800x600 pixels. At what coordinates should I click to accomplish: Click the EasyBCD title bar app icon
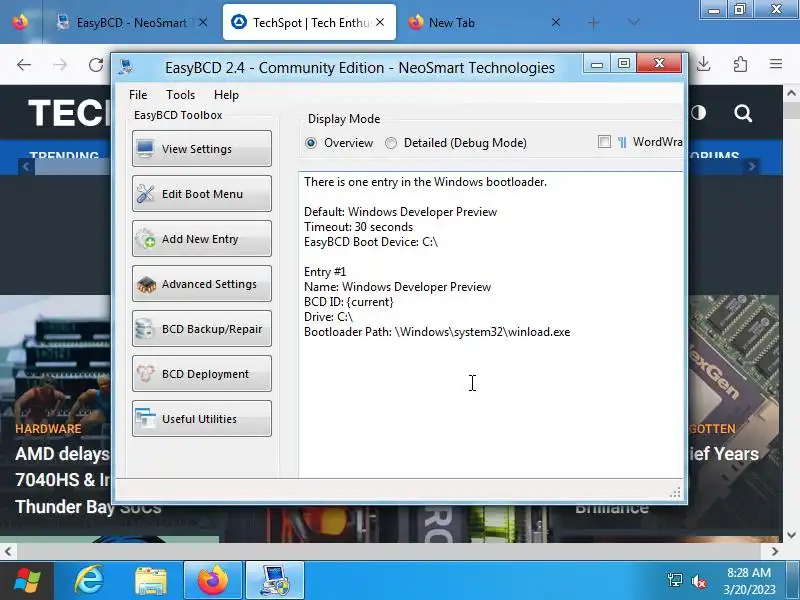[126, 67]
